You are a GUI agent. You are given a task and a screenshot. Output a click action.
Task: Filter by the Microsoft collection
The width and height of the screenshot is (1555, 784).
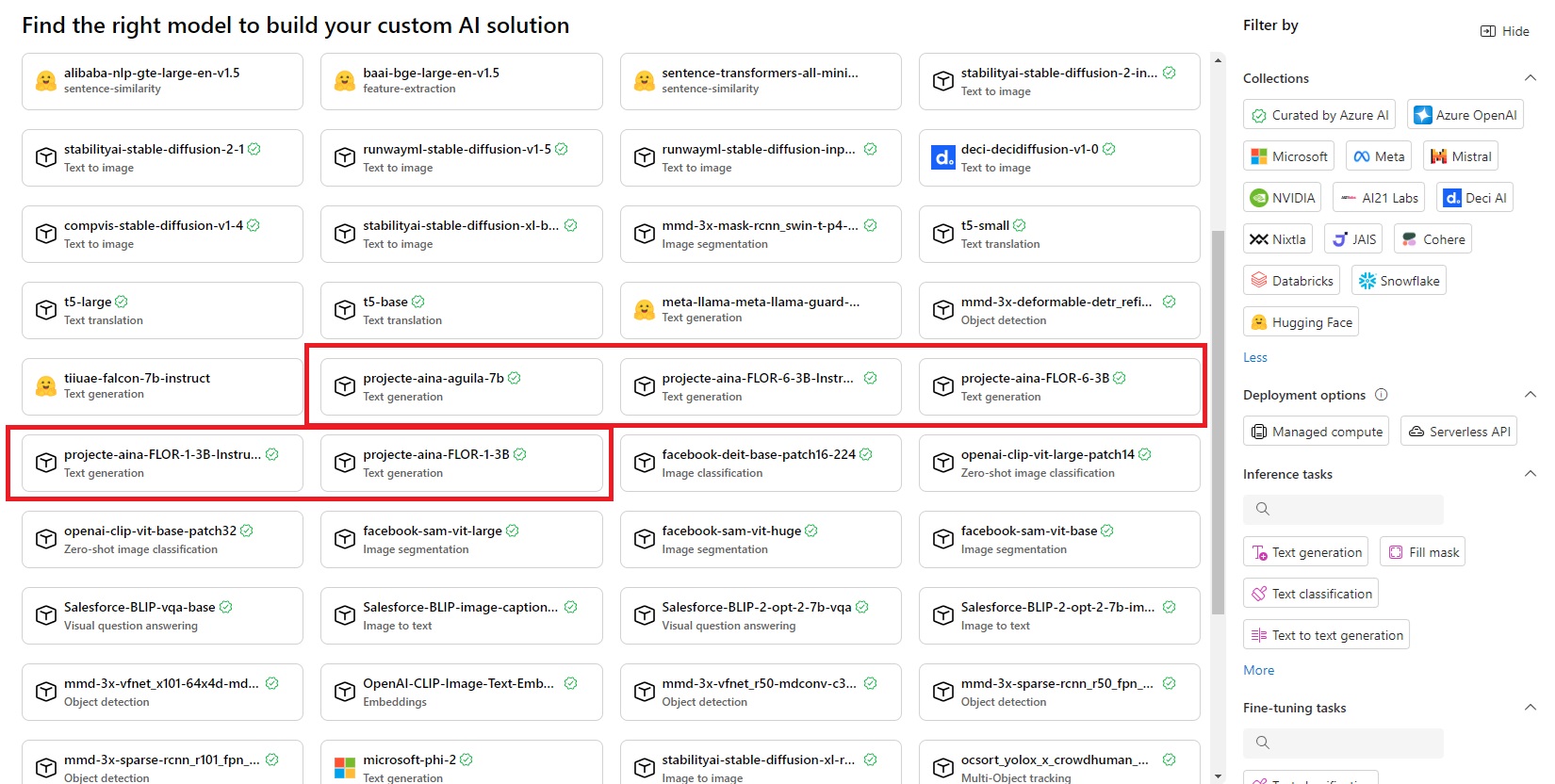[1288, 156]
